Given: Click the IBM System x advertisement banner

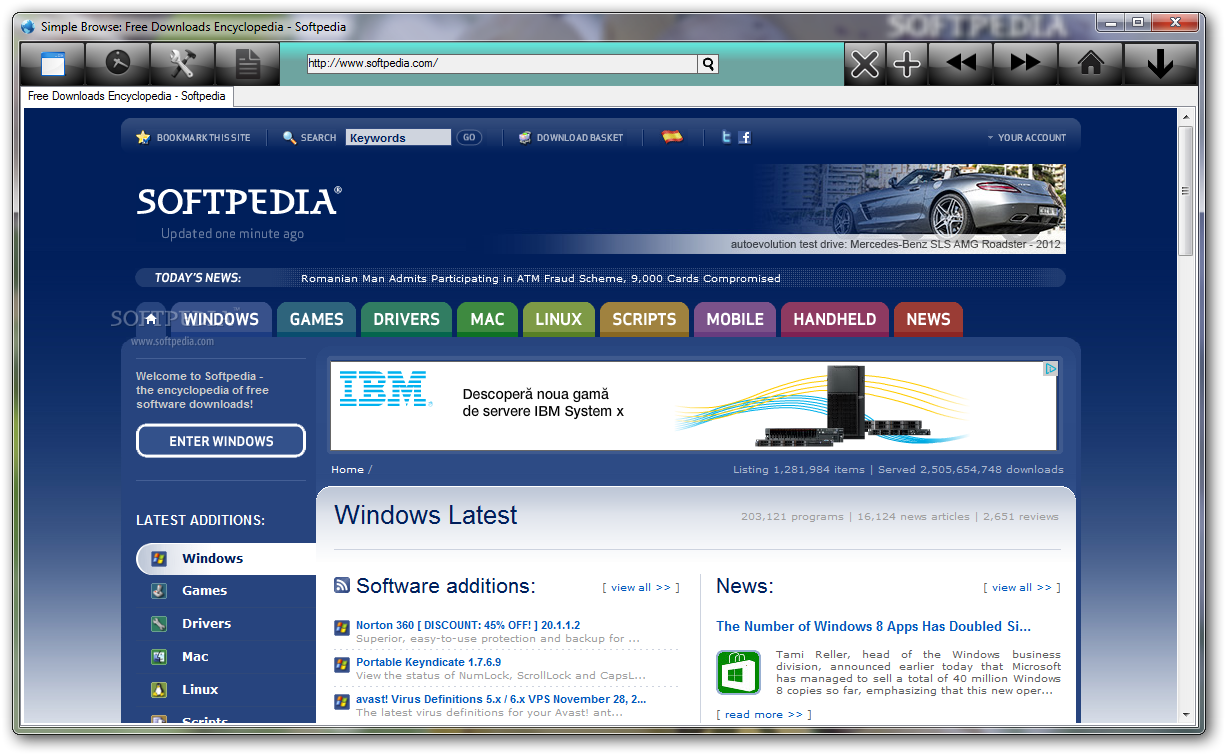Looking at the screenshot, I should click(x=694, y=406).
